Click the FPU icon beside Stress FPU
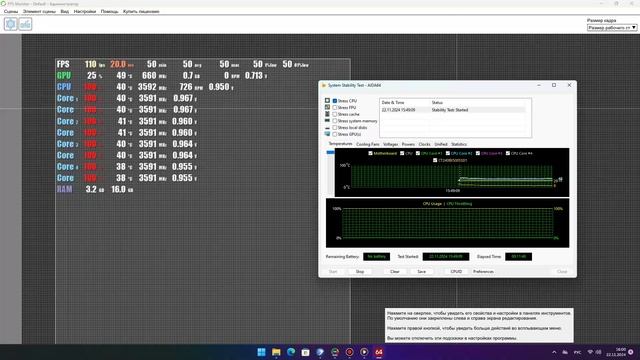Viewport: 640px width, 360px height. pos(327,107)
